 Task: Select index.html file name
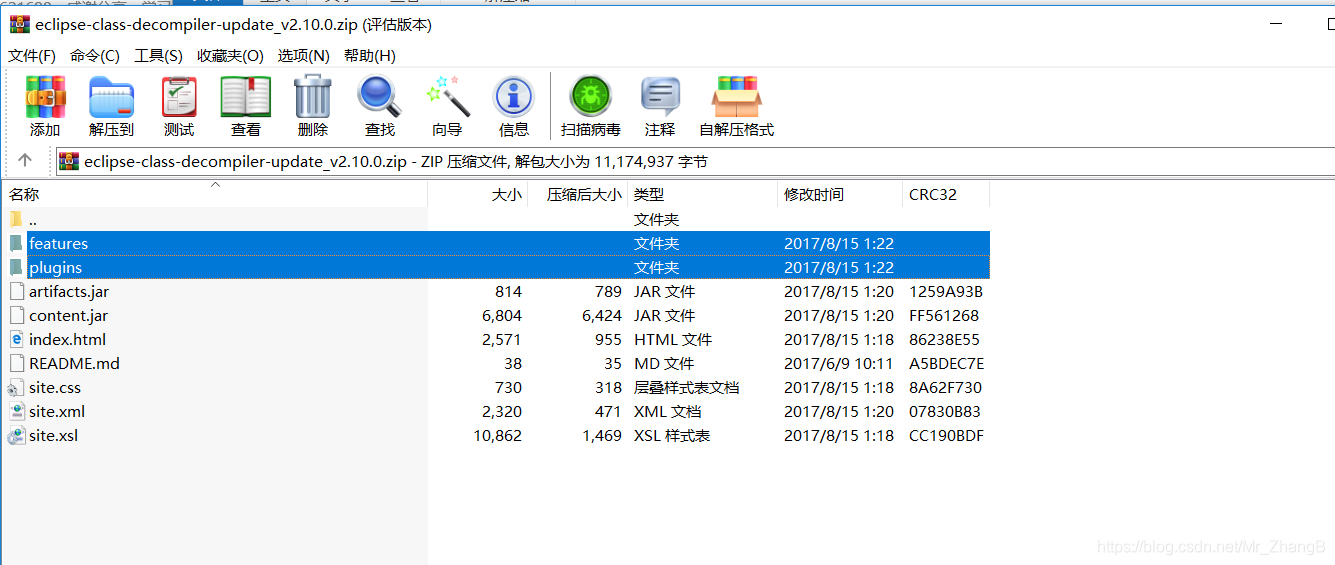click(67, 339)
